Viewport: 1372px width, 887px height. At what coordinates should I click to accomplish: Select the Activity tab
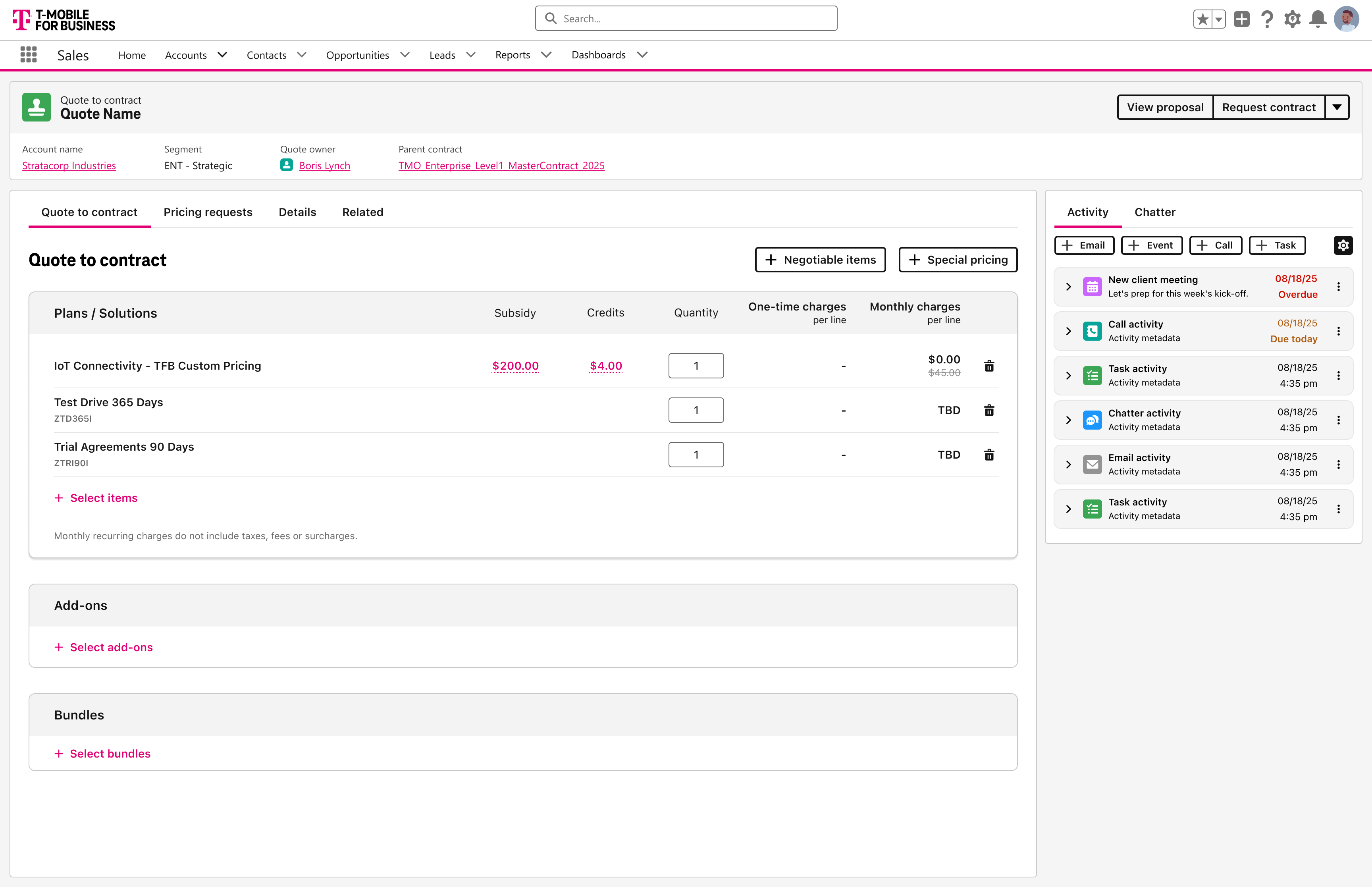click(1088, 212)
